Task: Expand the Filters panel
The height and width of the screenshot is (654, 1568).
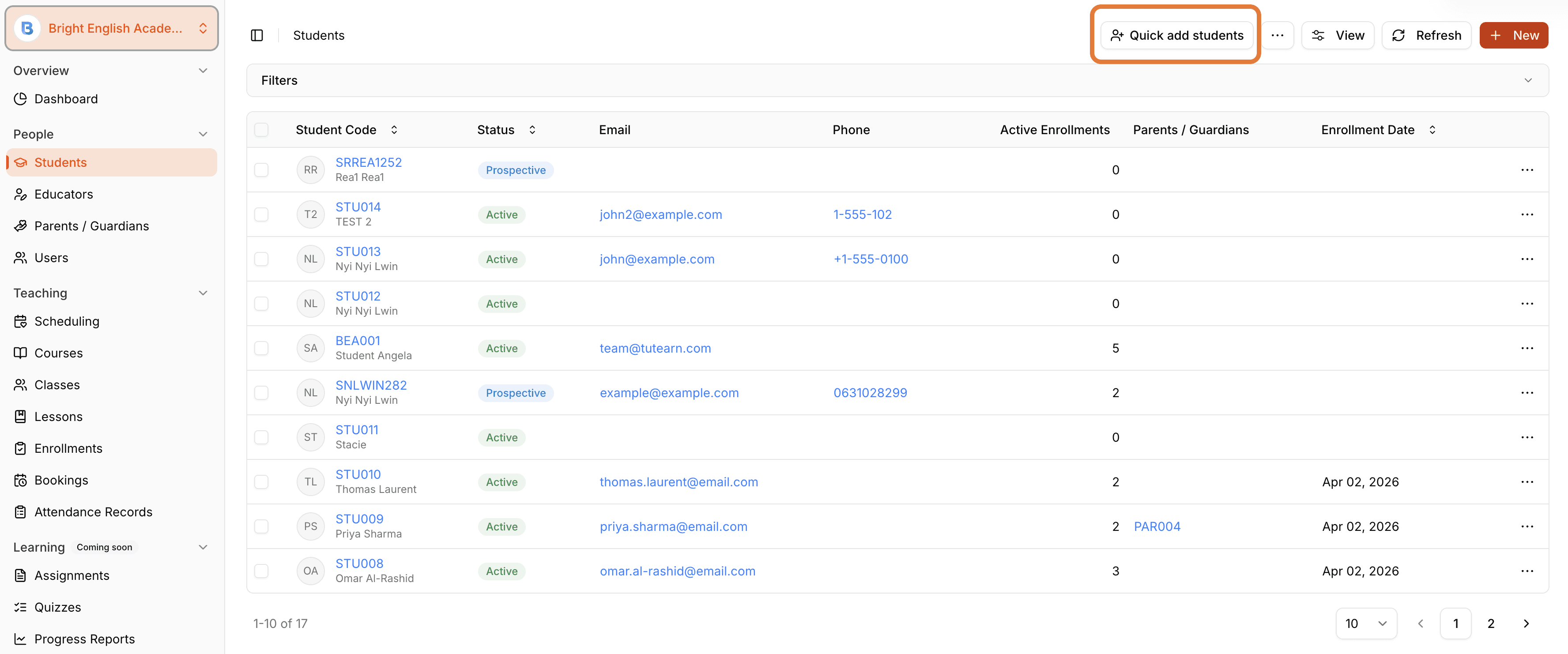Action: pos(897,80)
